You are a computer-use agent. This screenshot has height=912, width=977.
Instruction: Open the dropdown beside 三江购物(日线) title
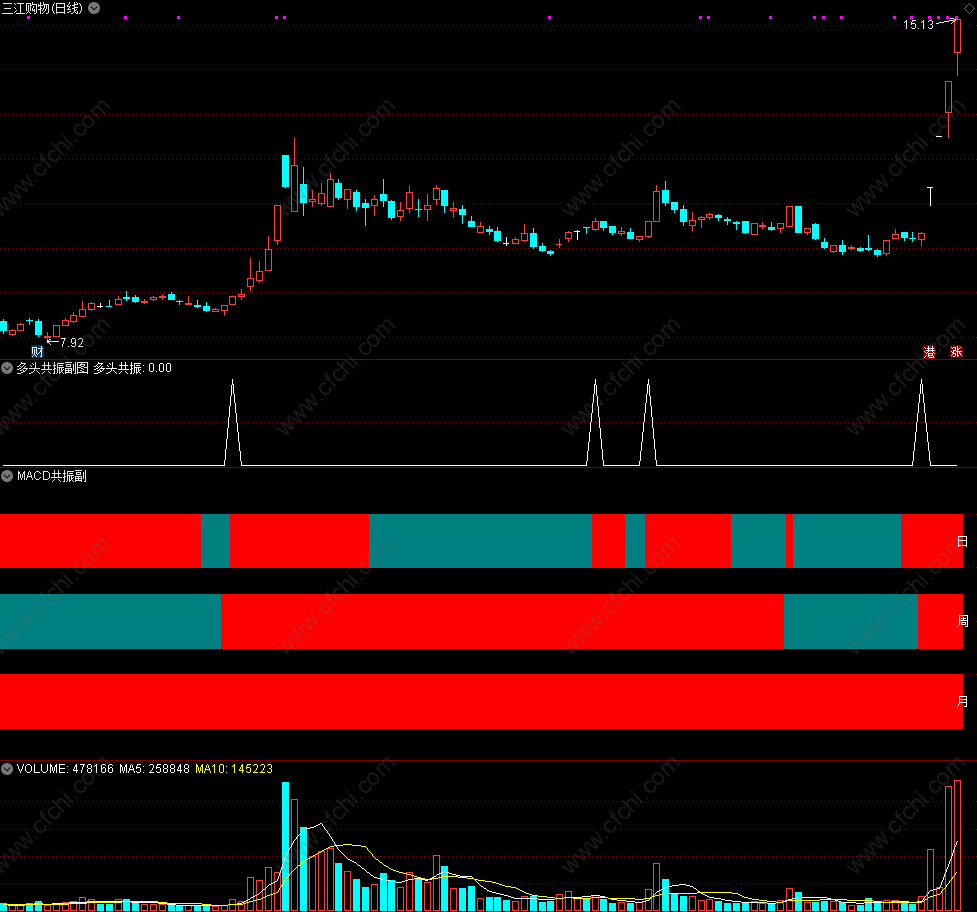(x=94, y=8)
